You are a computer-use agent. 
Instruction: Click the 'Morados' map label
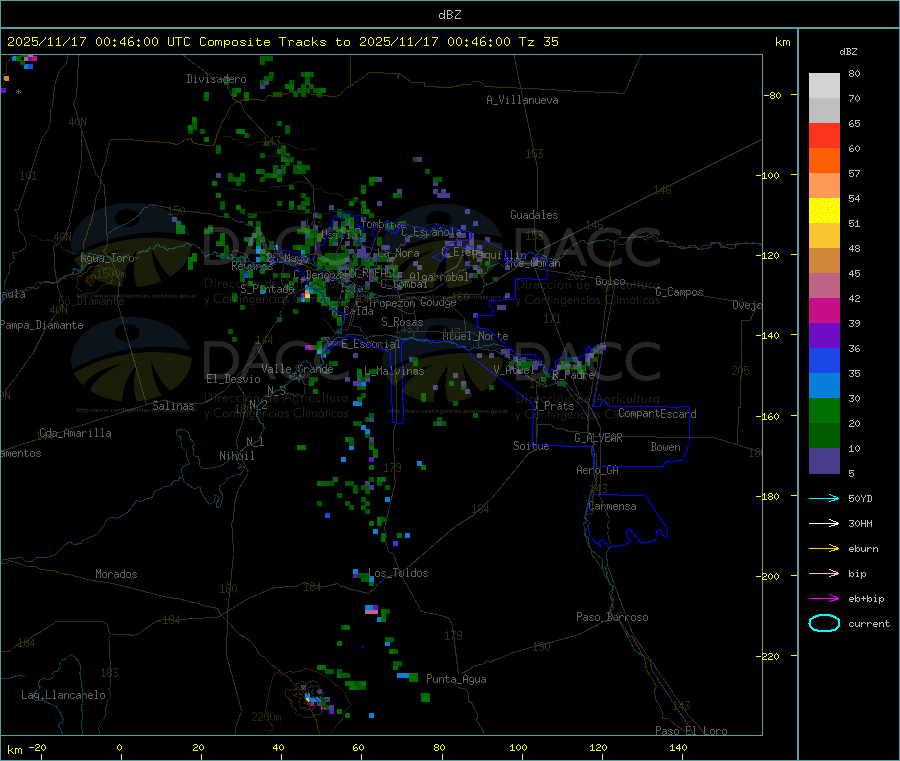(x=116, y=574)
